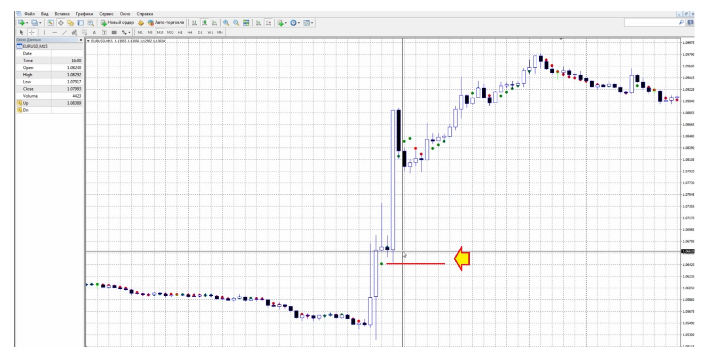Open the Сервис menu

pyautogui.click(x=106, y=14)
